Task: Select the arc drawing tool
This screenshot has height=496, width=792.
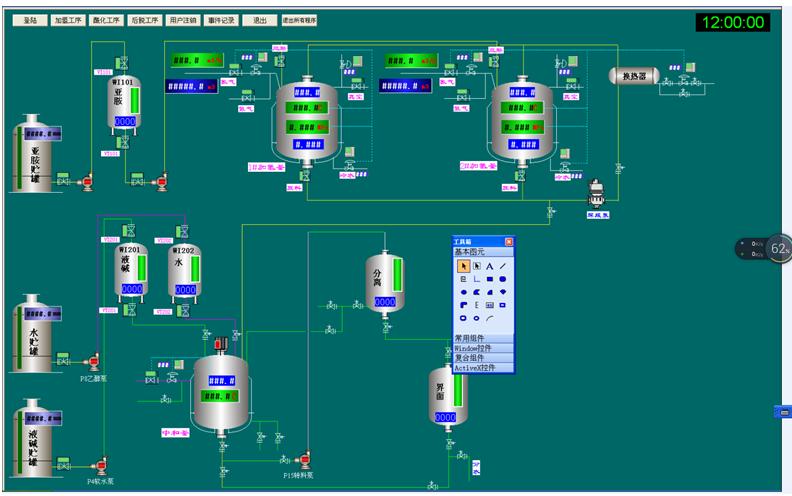Action: (x=489, y=318)
